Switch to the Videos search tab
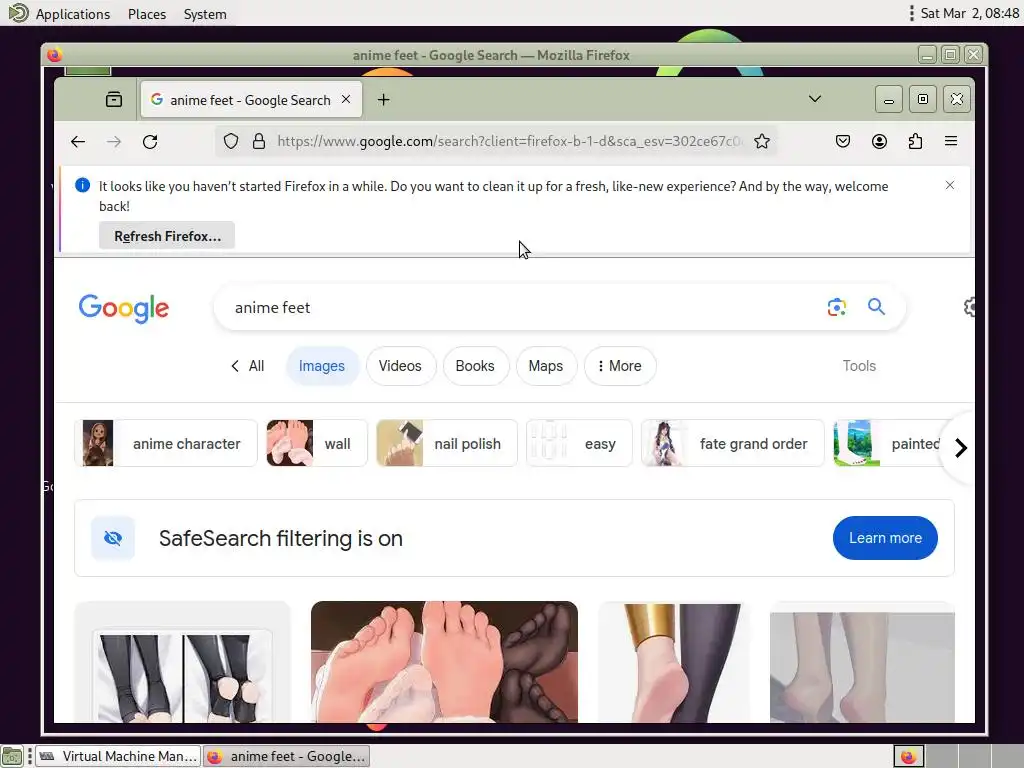 [x=400, y=366]
